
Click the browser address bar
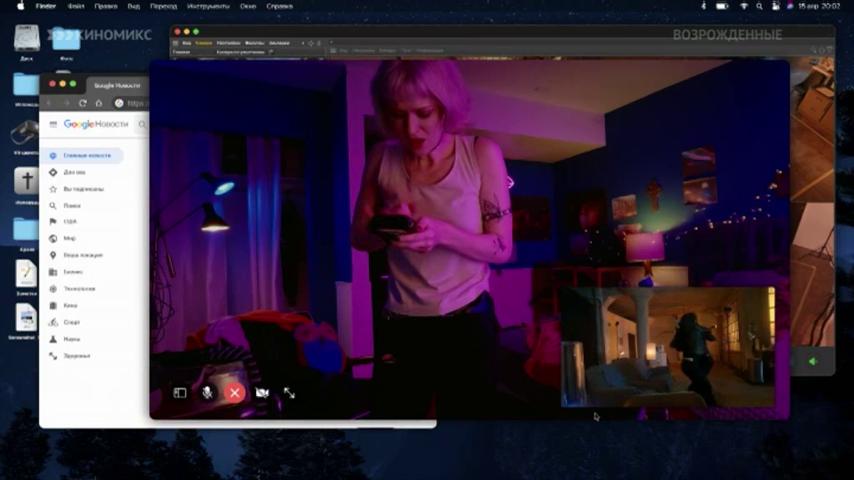(x=131, y=103)
